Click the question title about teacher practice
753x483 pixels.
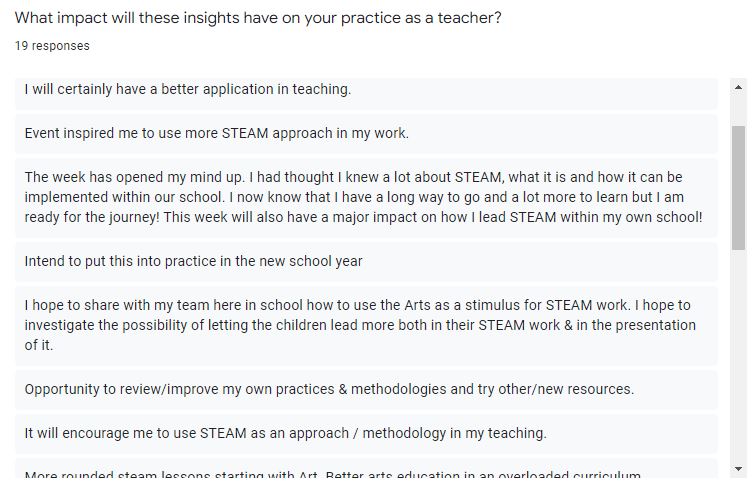click(258, 18)
